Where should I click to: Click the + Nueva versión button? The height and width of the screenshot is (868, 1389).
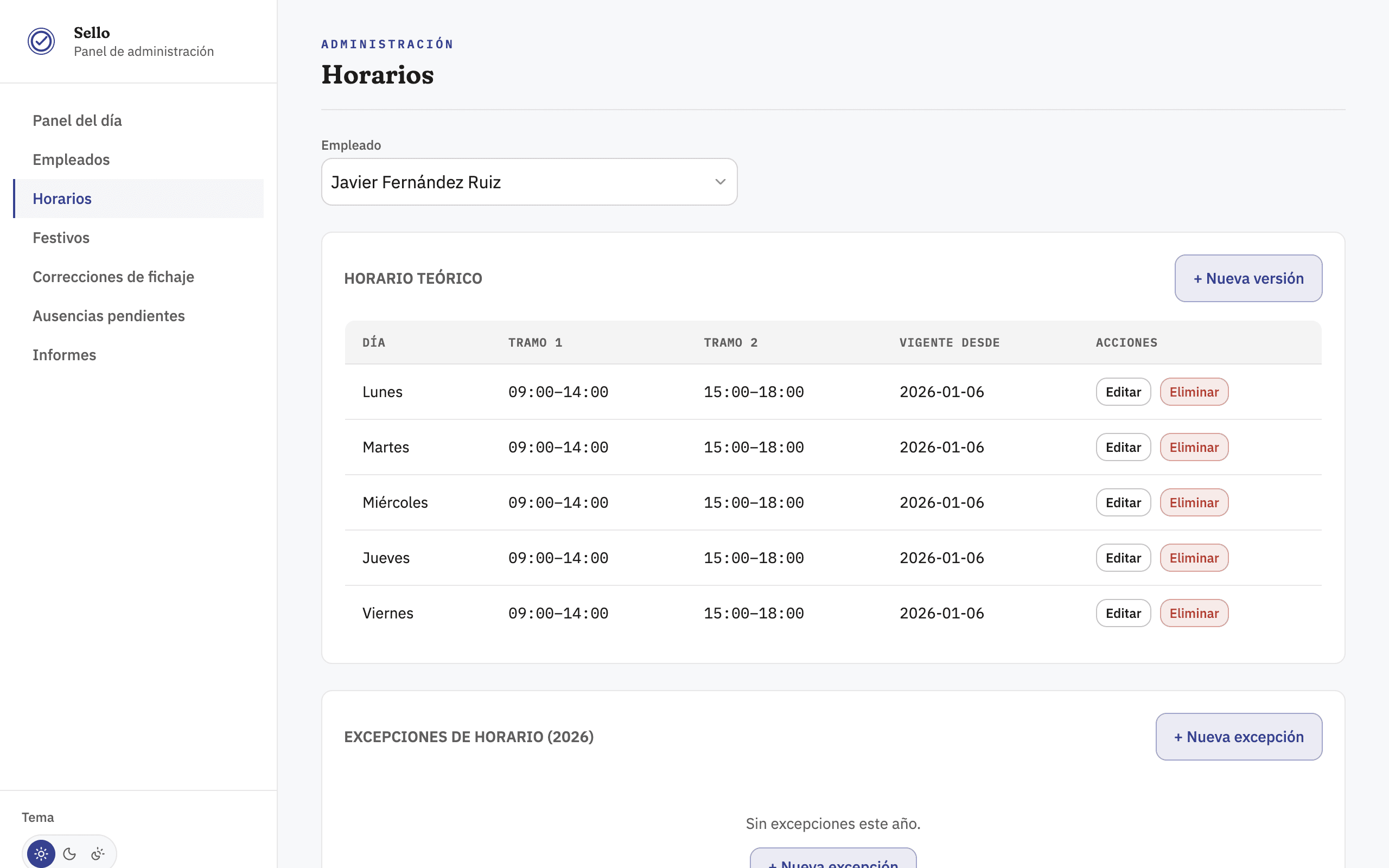[1248, 278]
